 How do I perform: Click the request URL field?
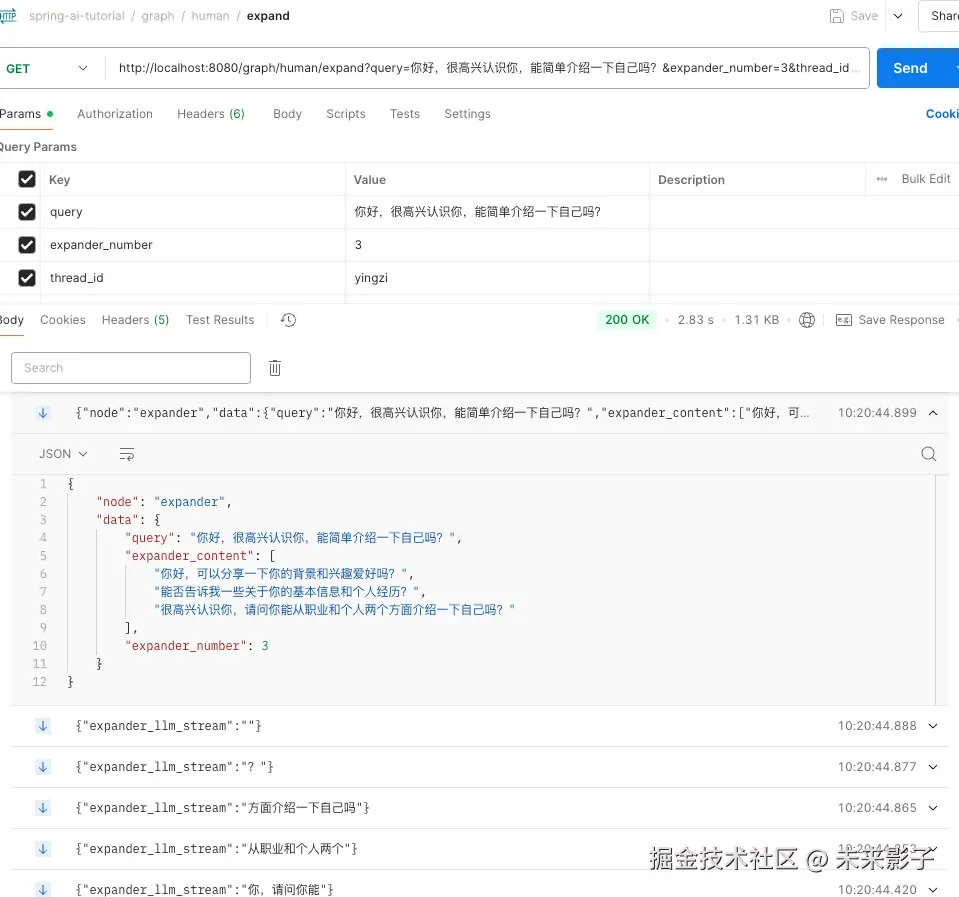tap(487, 68)
